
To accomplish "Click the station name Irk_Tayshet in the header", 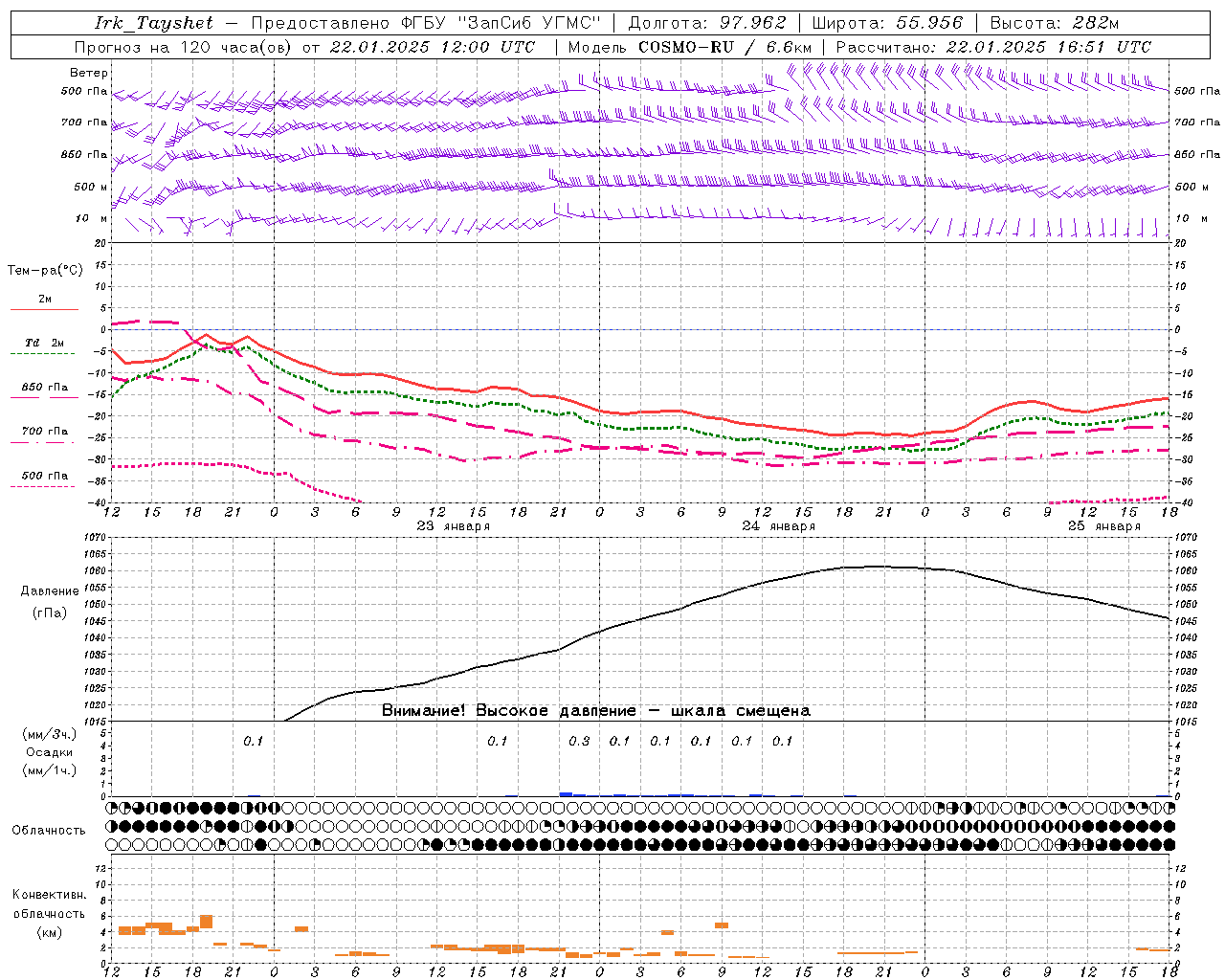I will [x=154, y=23].
